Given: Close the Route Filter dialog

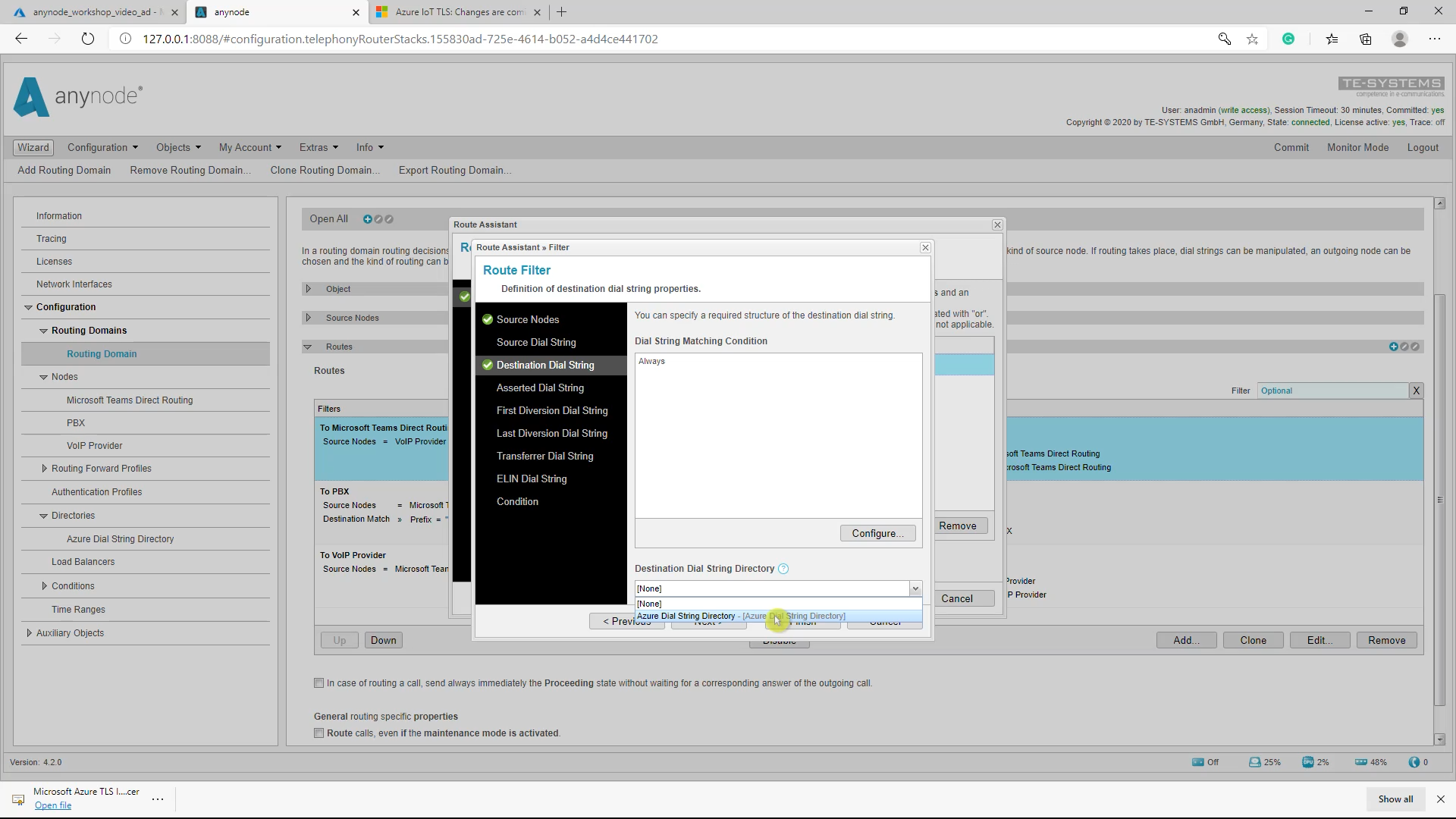Looking at the screenshot, I should click(925, 248).
